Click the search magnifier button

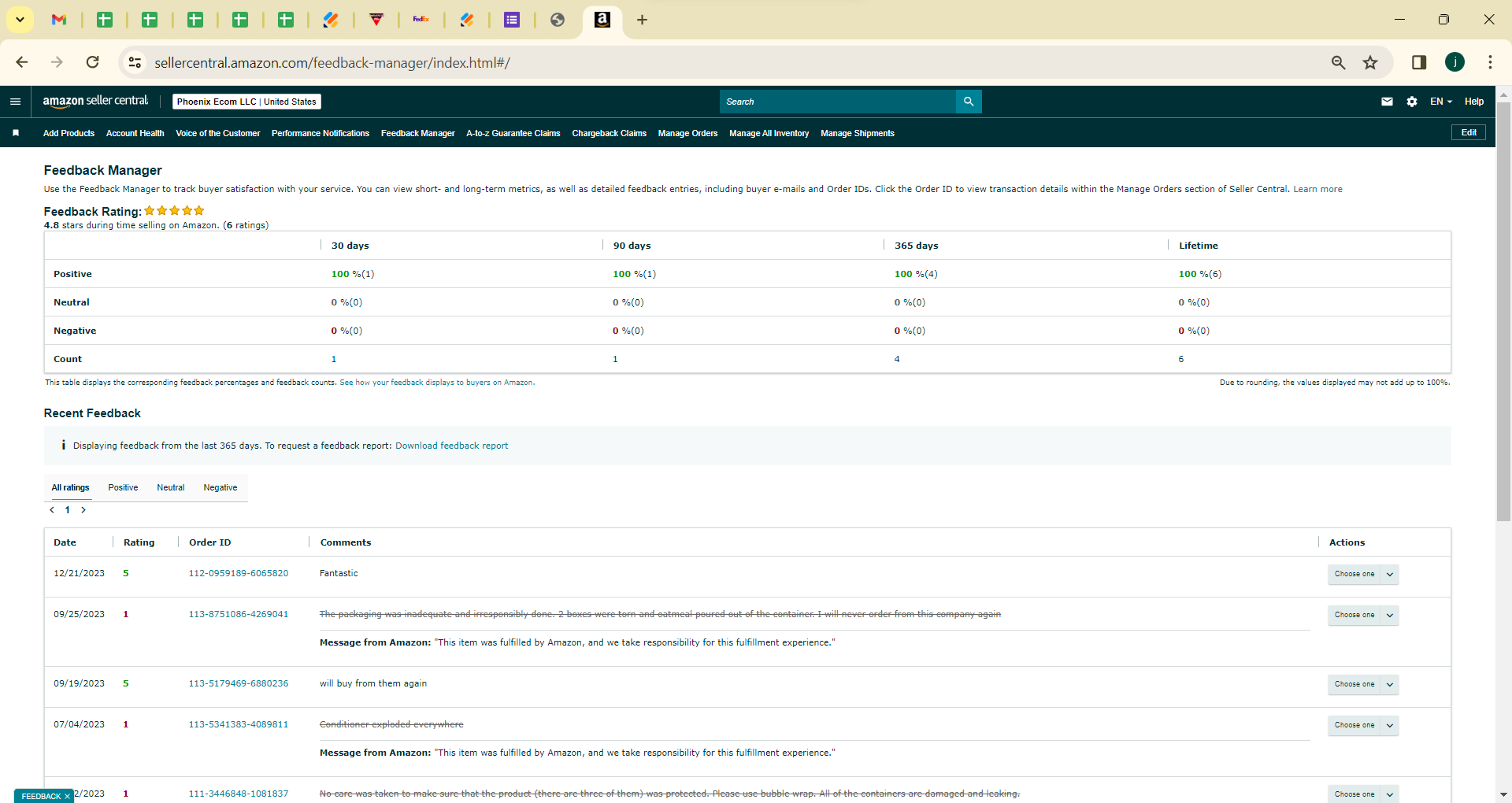969,102
